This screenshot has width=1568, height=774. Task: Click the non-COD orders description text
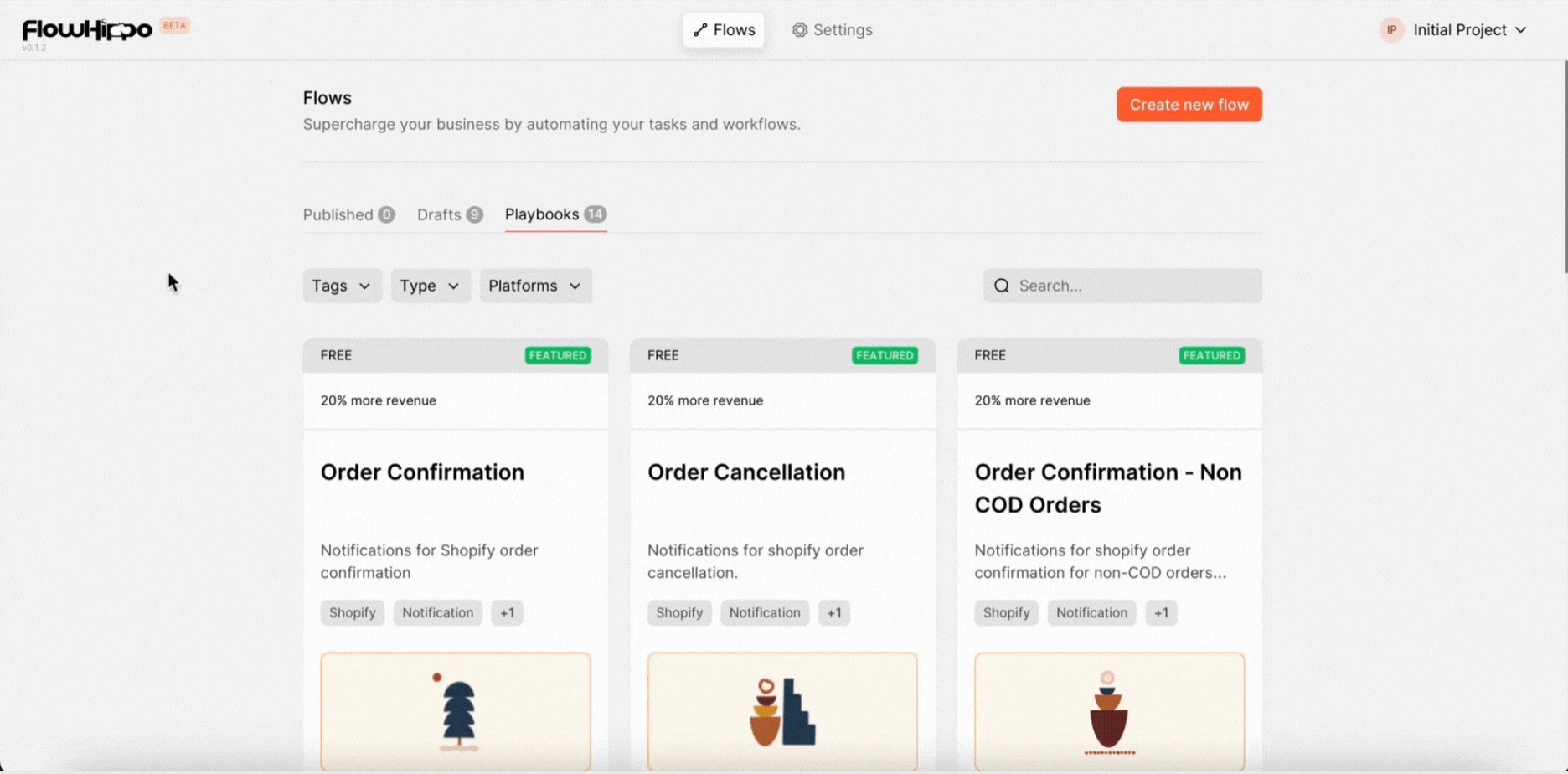tap(1101, 561)
